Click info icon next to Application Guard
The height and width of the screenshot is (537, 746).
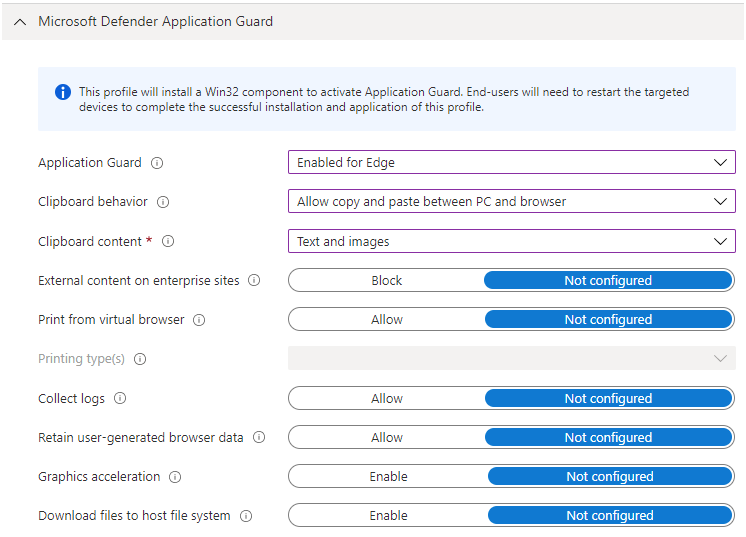(x=157, y=163)
